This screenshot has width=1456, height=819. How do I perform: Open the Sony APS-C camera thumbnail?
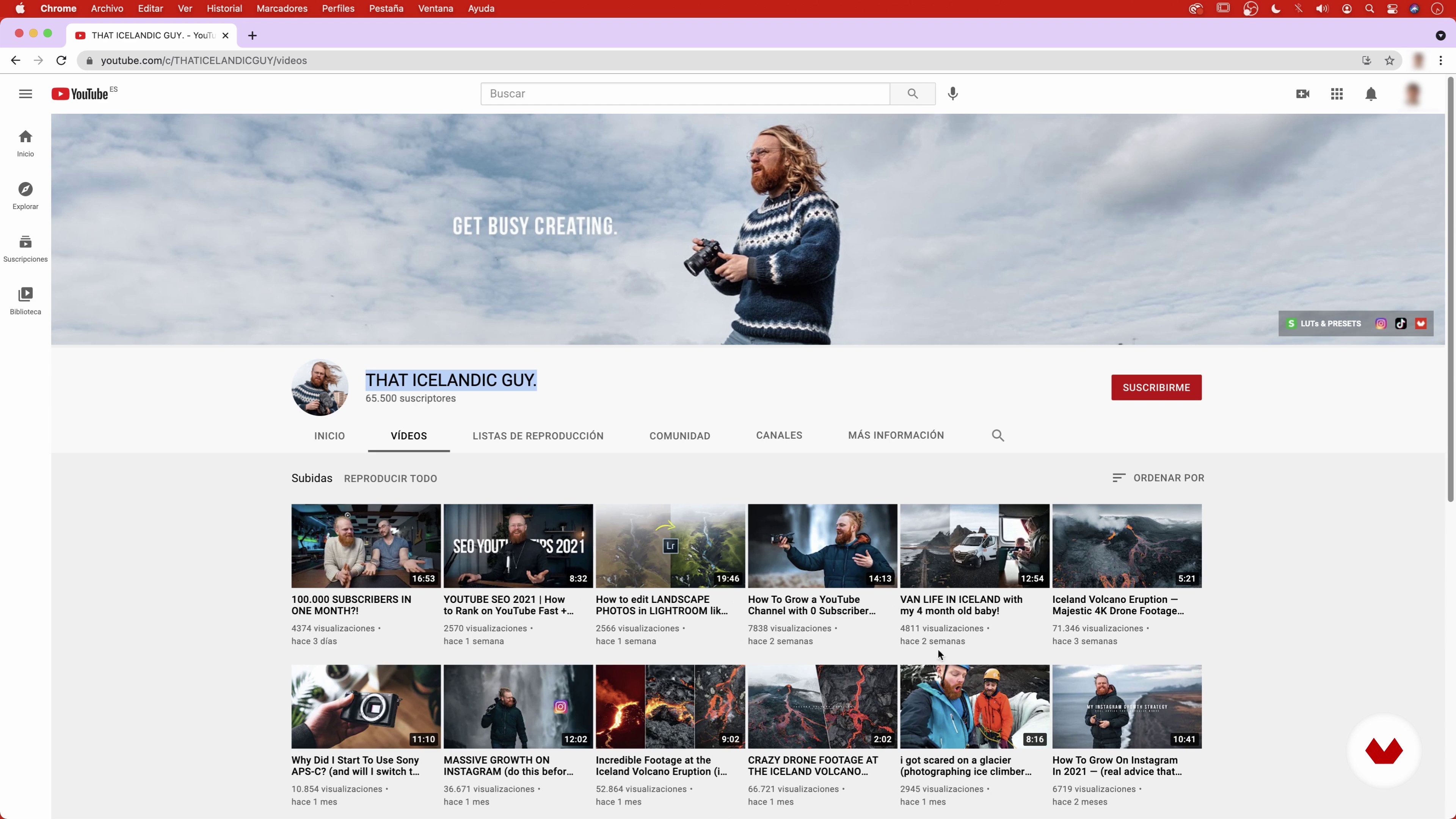pyautogui.click(x=366, y=706)
